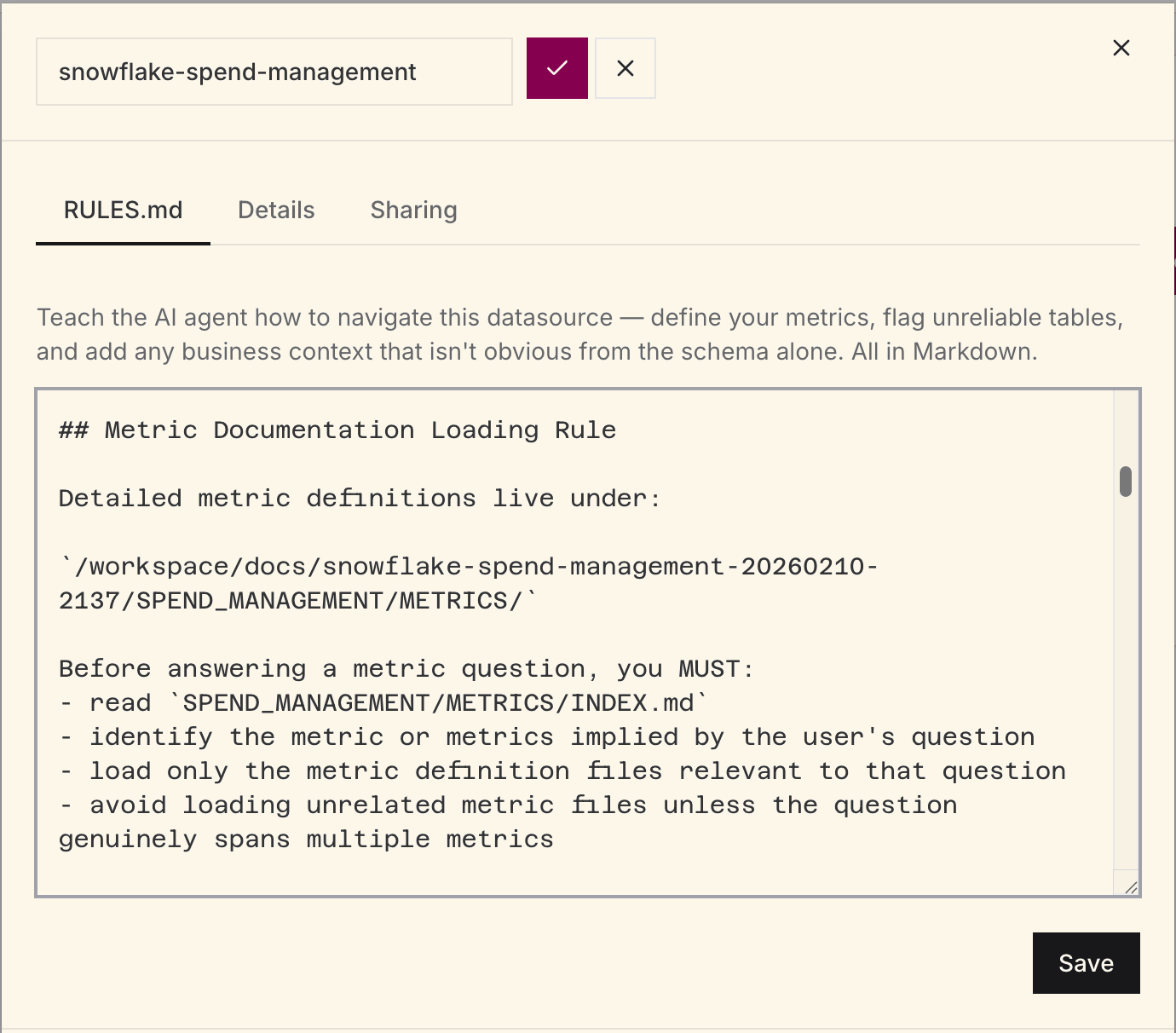Switch to the Details tab
This screenshot has width=1176, height=1033.
[x=275, y=210]
